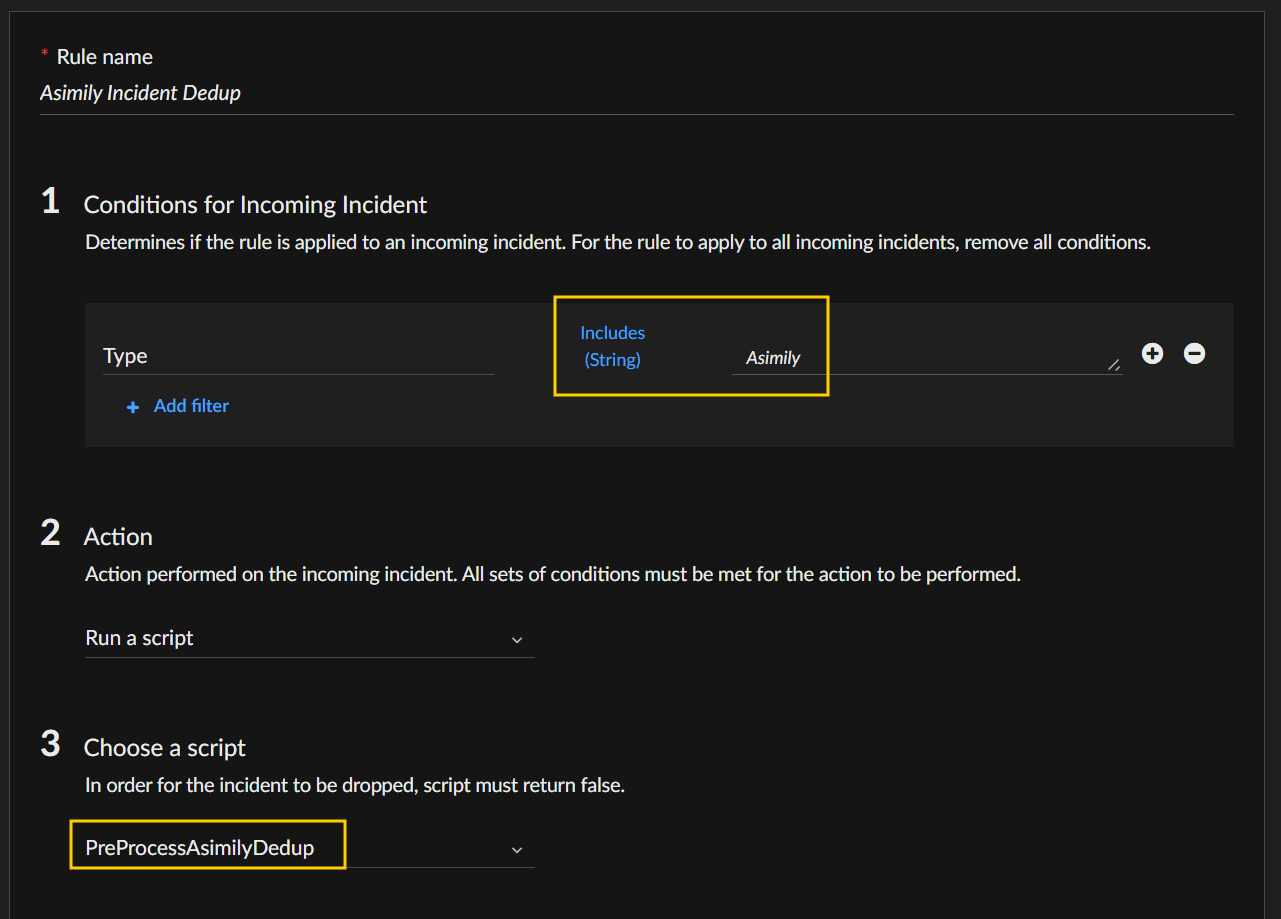Click the Type condition field
The height and width of the screenshot is (919, 1281).
click(x=297, y=356)
